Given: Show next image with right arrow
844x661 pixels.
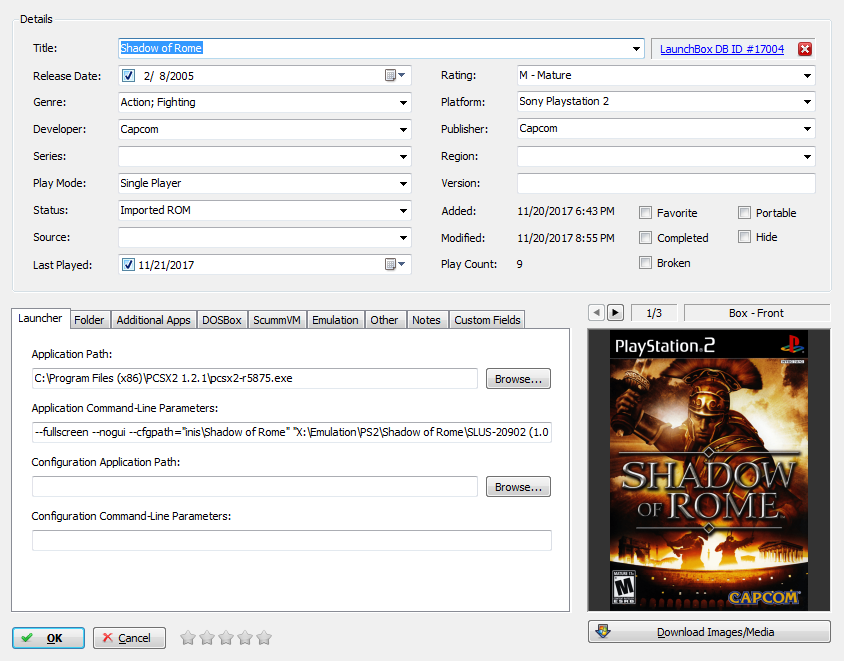Looking at the screenshot, I should click(x=615, y=313).
